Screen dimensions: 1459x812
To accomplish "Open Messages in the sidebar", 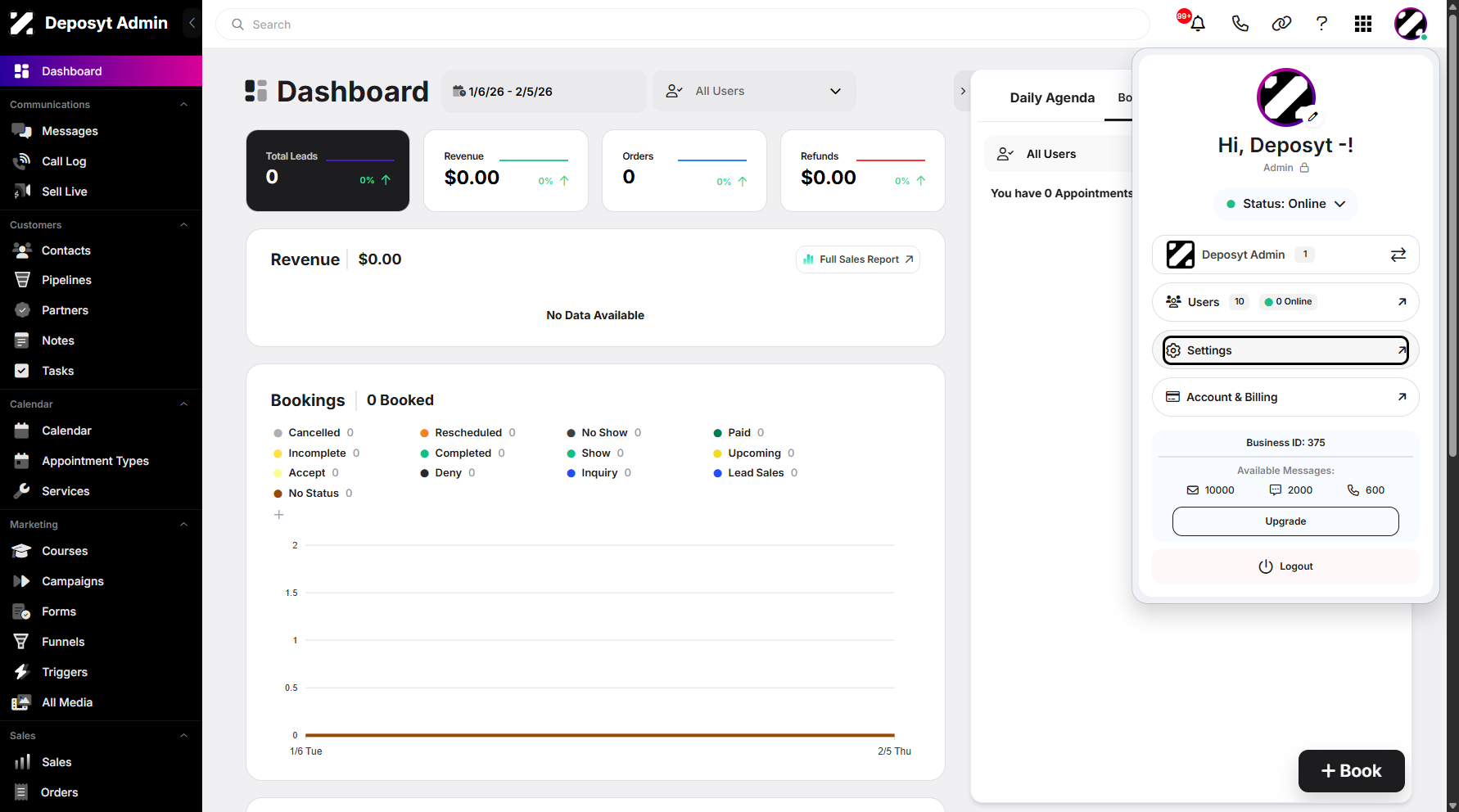I will pos(101,131).
